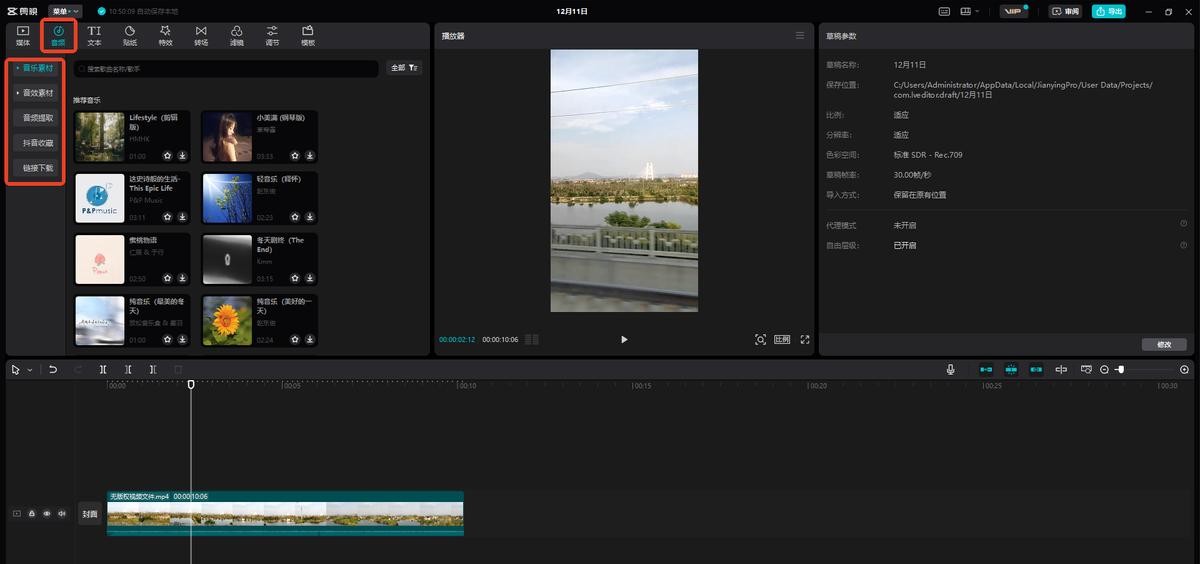Click the timeline zoom-in plus icon
This screenshot has height=564, width=1200.
[1184, 370]
